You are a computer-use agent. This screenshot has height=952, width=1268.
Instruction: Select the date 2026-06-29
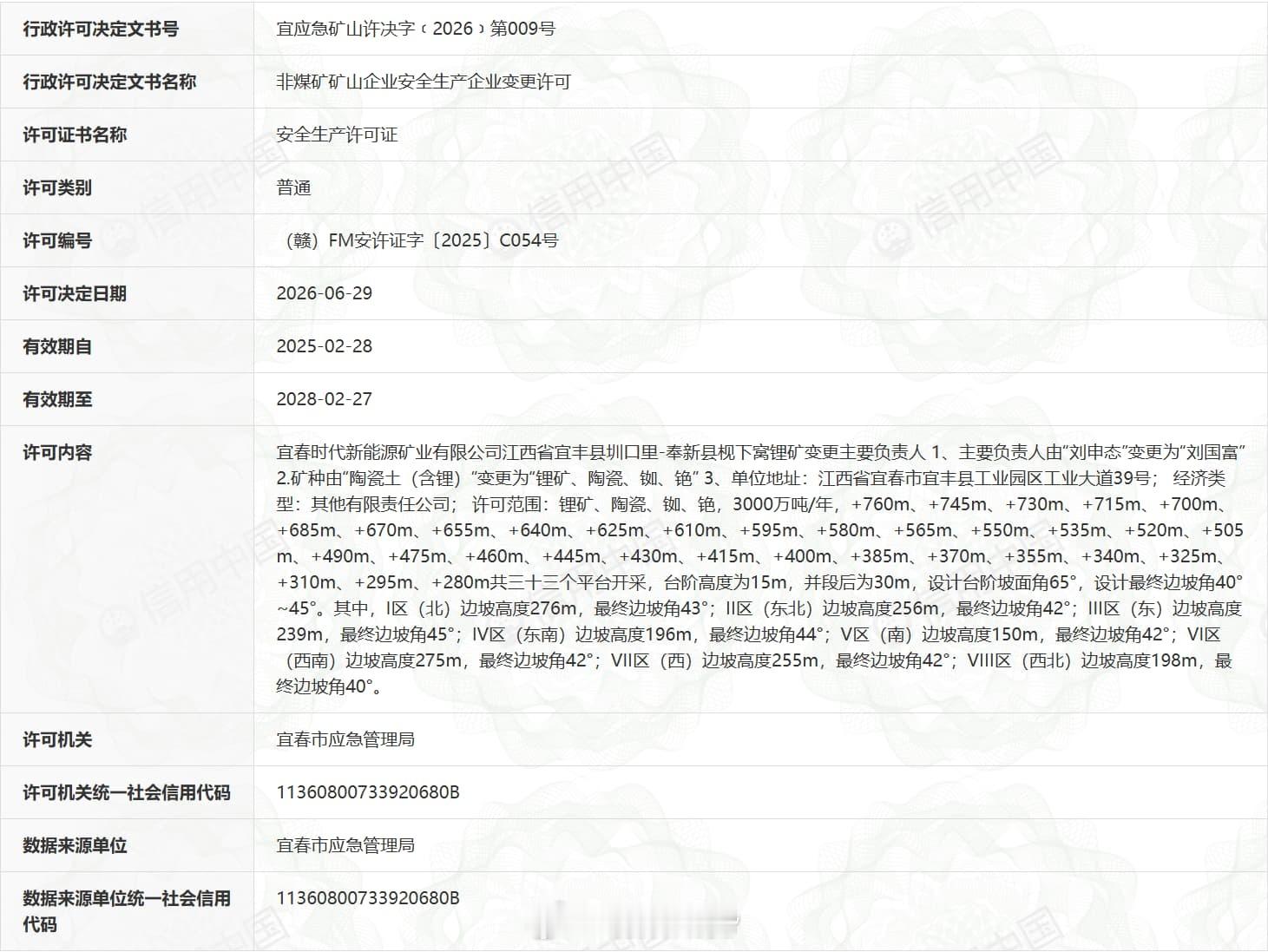coord(325,293)
